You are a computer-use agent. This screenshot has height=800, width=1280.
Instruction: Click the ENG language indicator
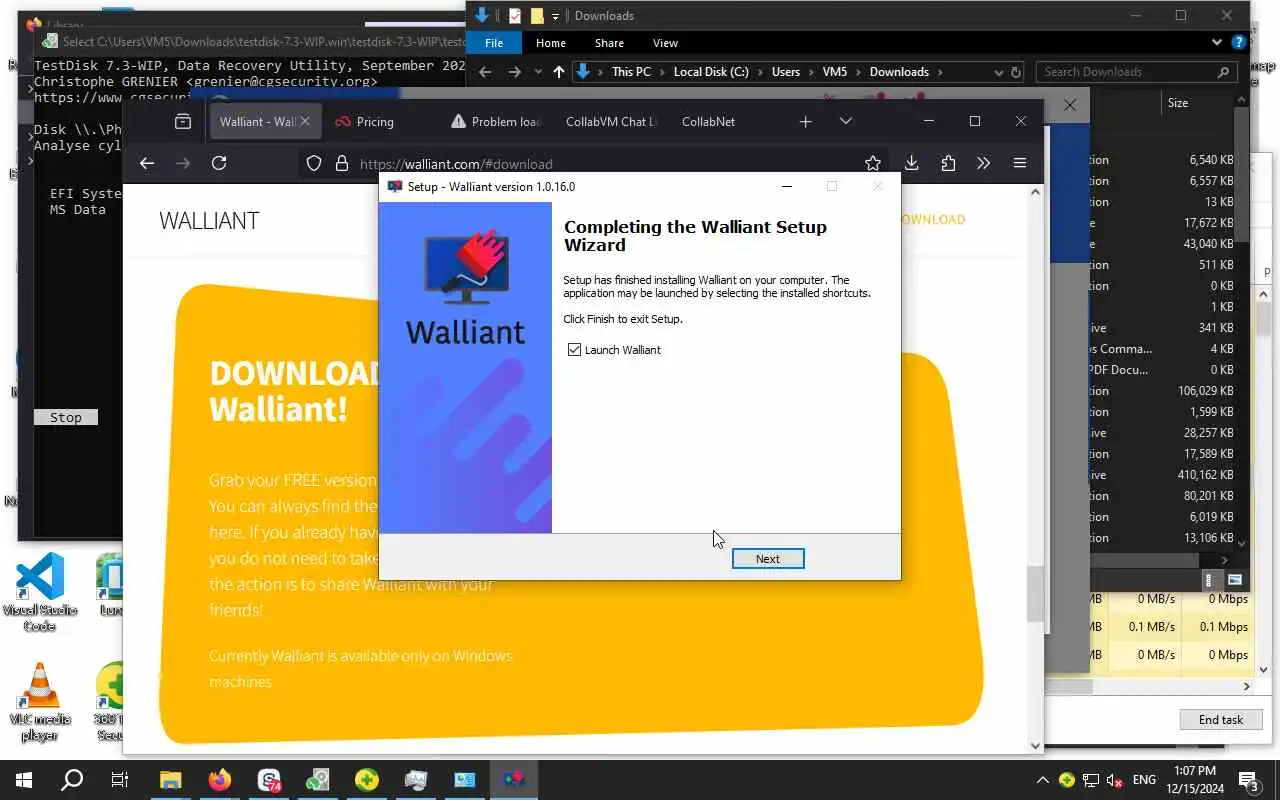coord(1144,780)
